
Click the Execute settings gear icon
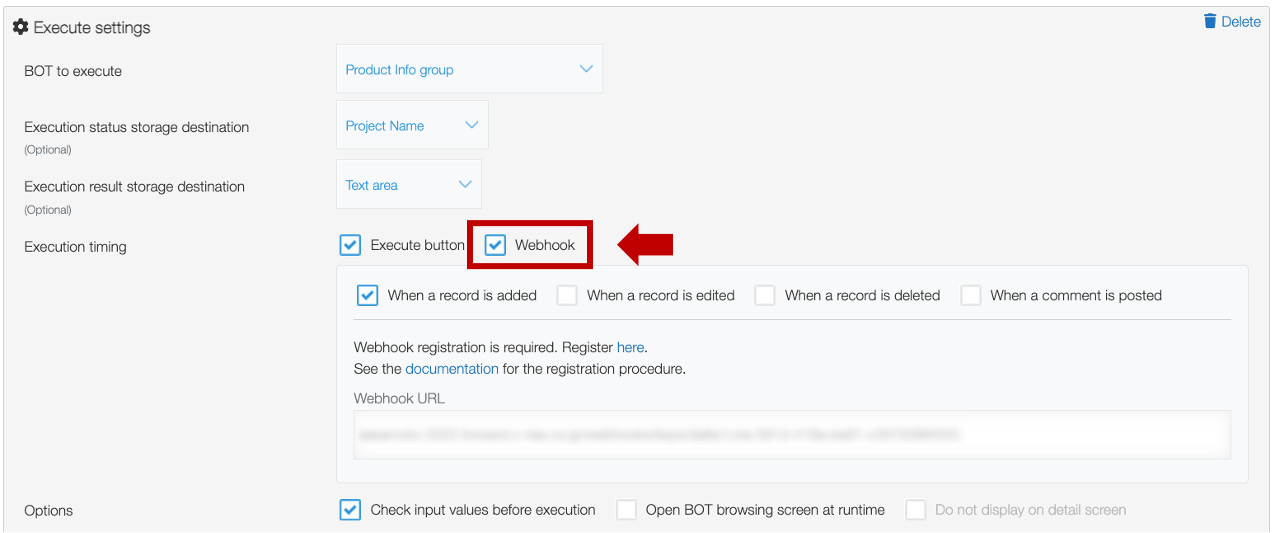(20, 28)
